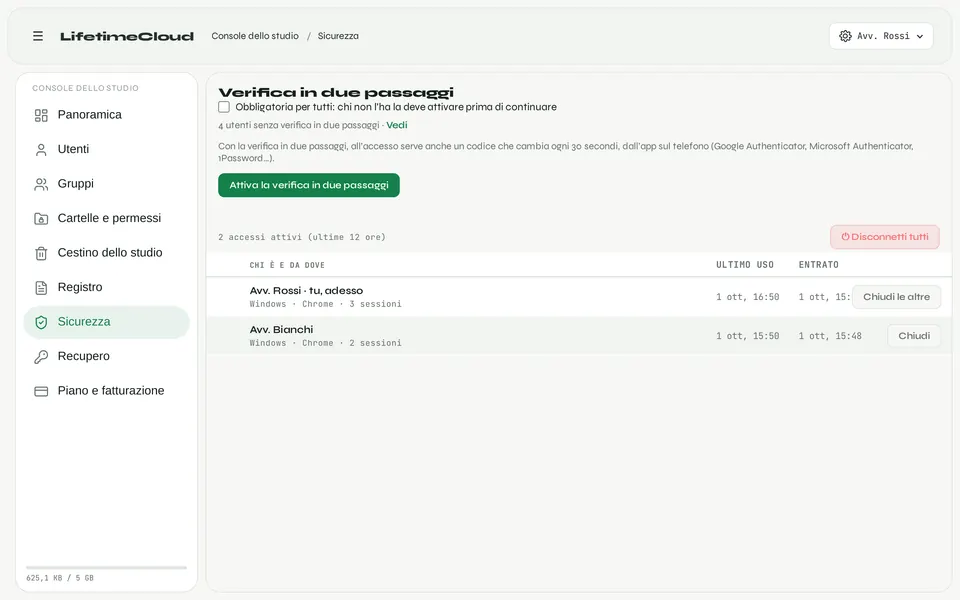Click Chiudi for Avv. Bianchi session
960x600 pixels.
click(x=913, y=336)
